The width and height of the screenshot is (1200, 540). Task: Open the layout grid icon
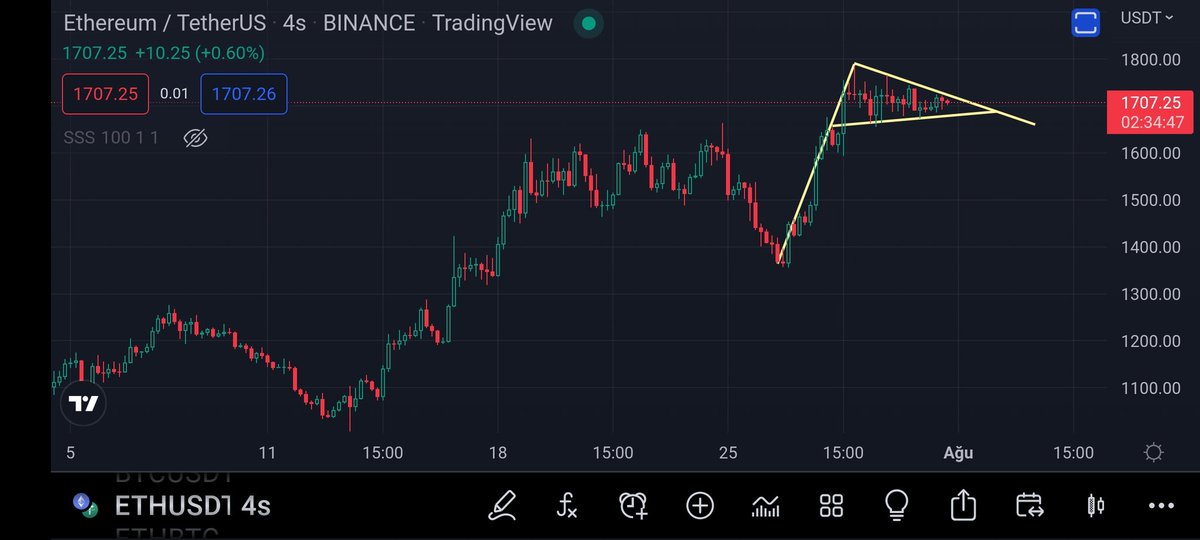(831, 505)
